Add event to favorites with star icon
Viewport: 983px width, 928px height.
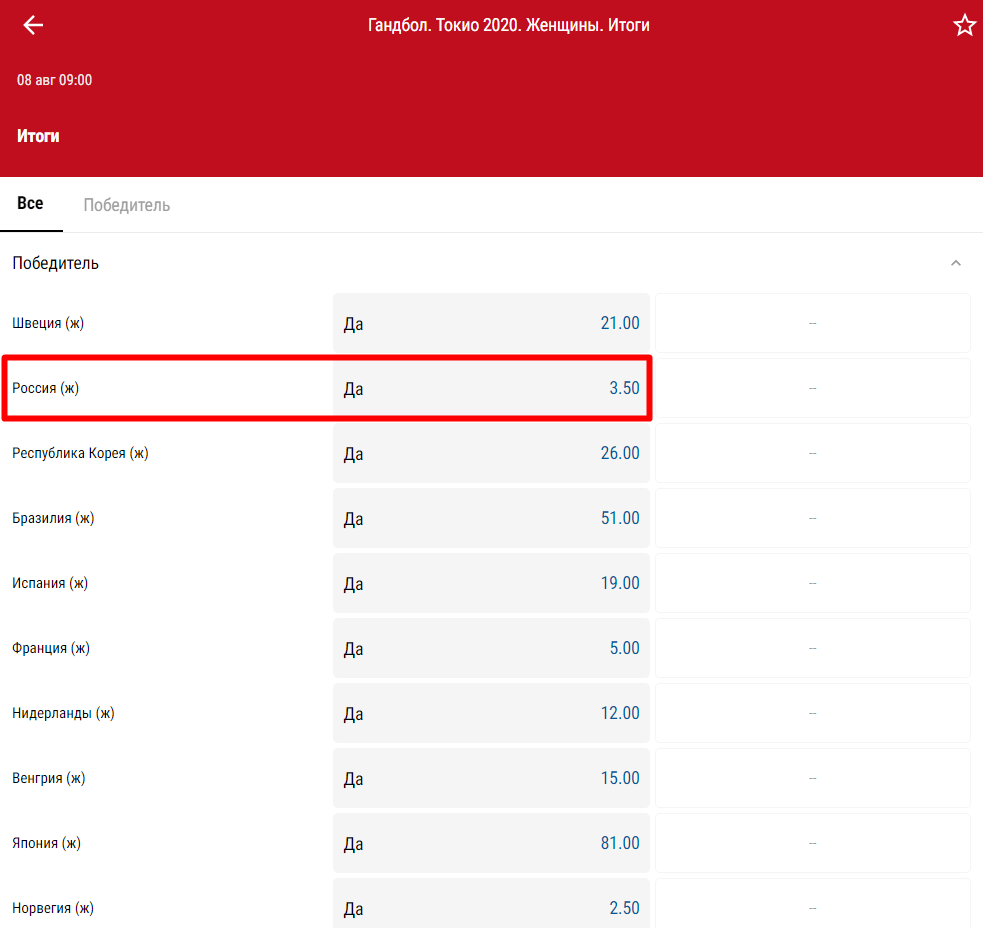click(964, 25)
